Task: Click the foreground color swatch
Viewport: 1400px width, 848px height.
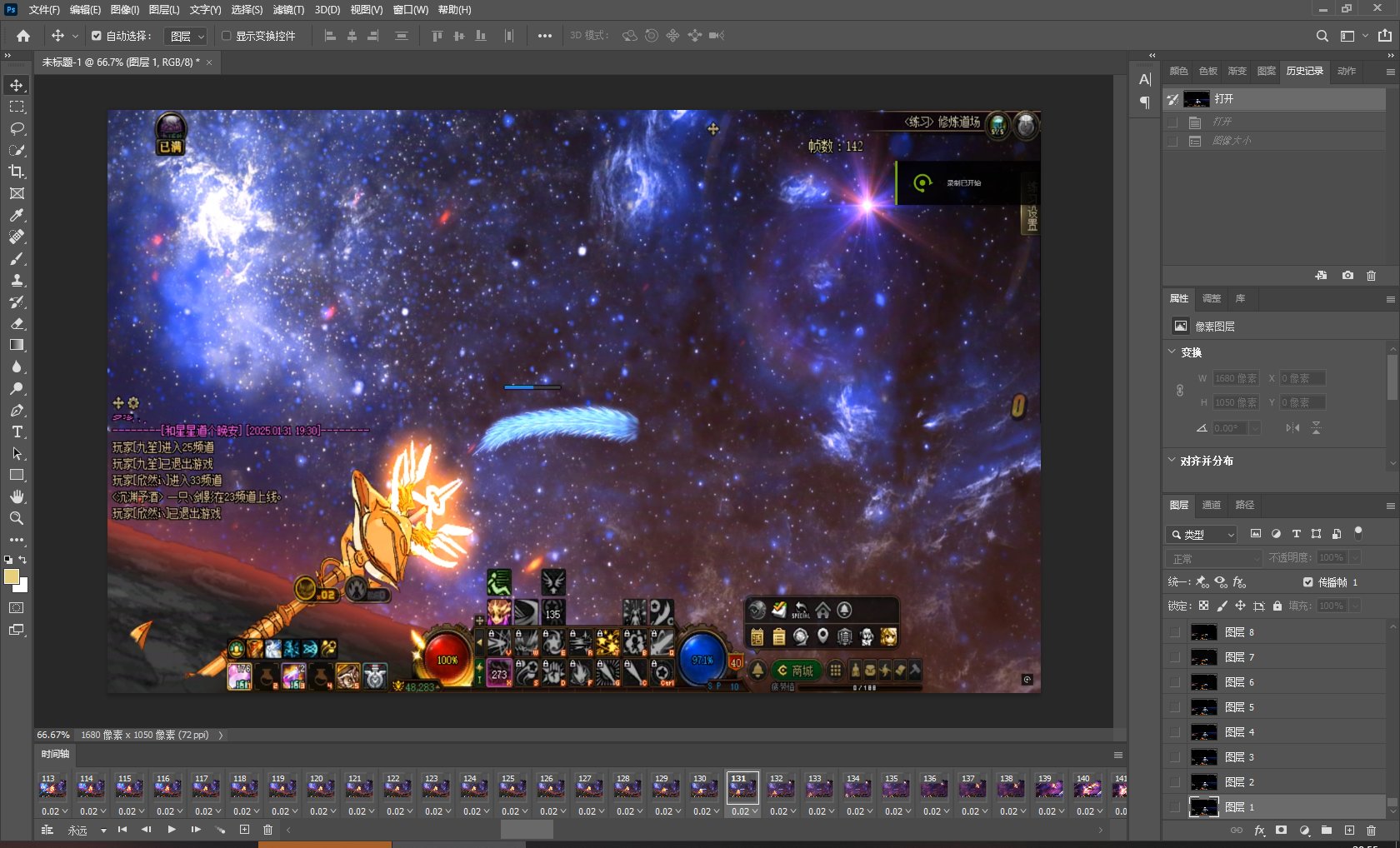Action: click(12, 576)
